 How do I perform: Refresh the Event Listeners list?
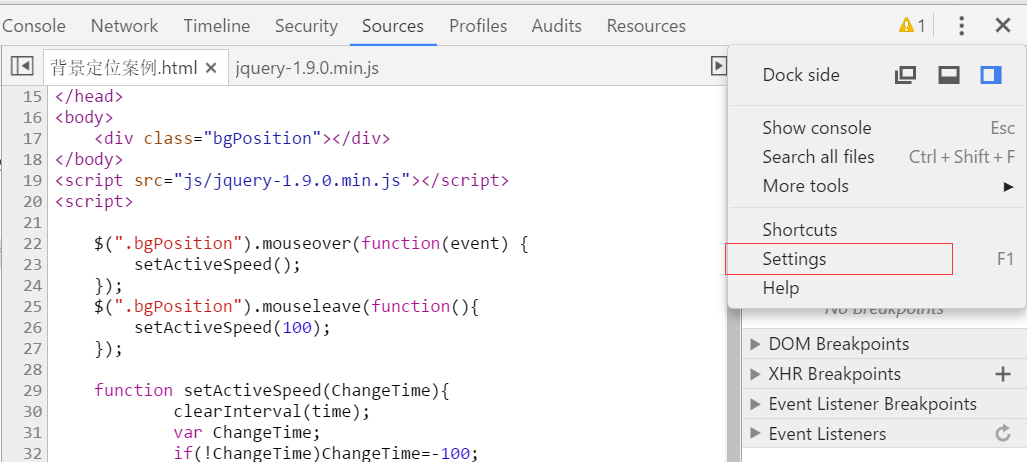pos(1003,433)
